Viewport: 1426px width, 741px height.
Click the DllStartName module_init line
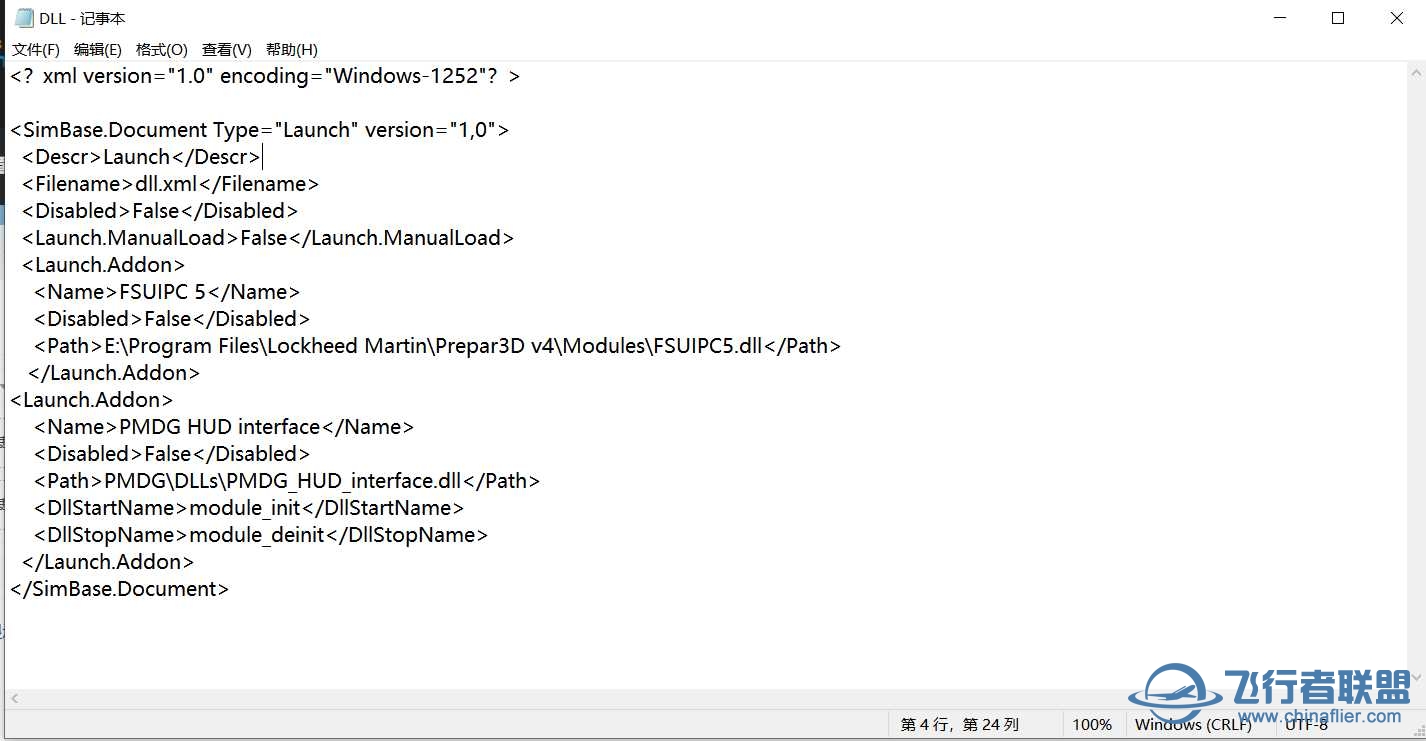point(249,508)
